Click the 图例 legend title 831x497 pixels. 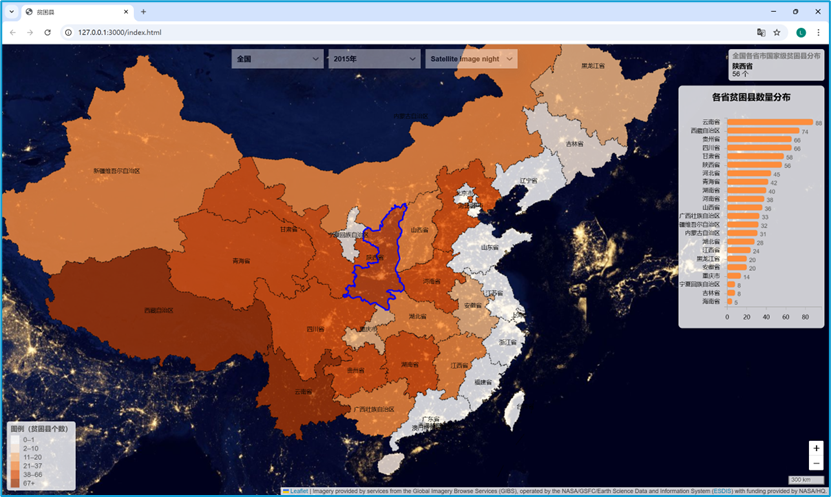click(x=39, y=429)
